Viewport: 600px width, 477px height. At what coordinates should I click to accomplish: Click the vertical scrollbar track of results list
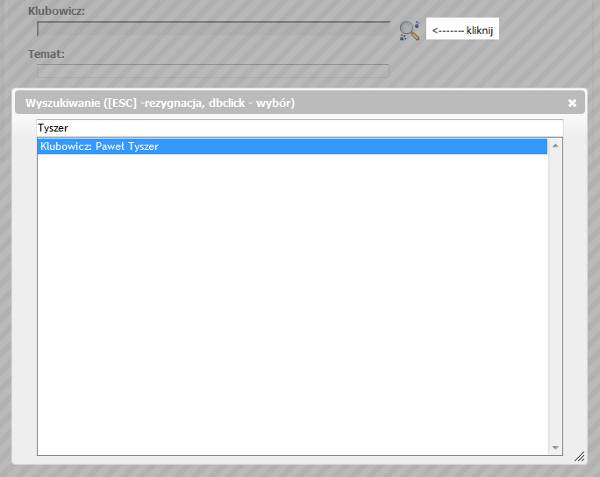[x=555, y=300]
